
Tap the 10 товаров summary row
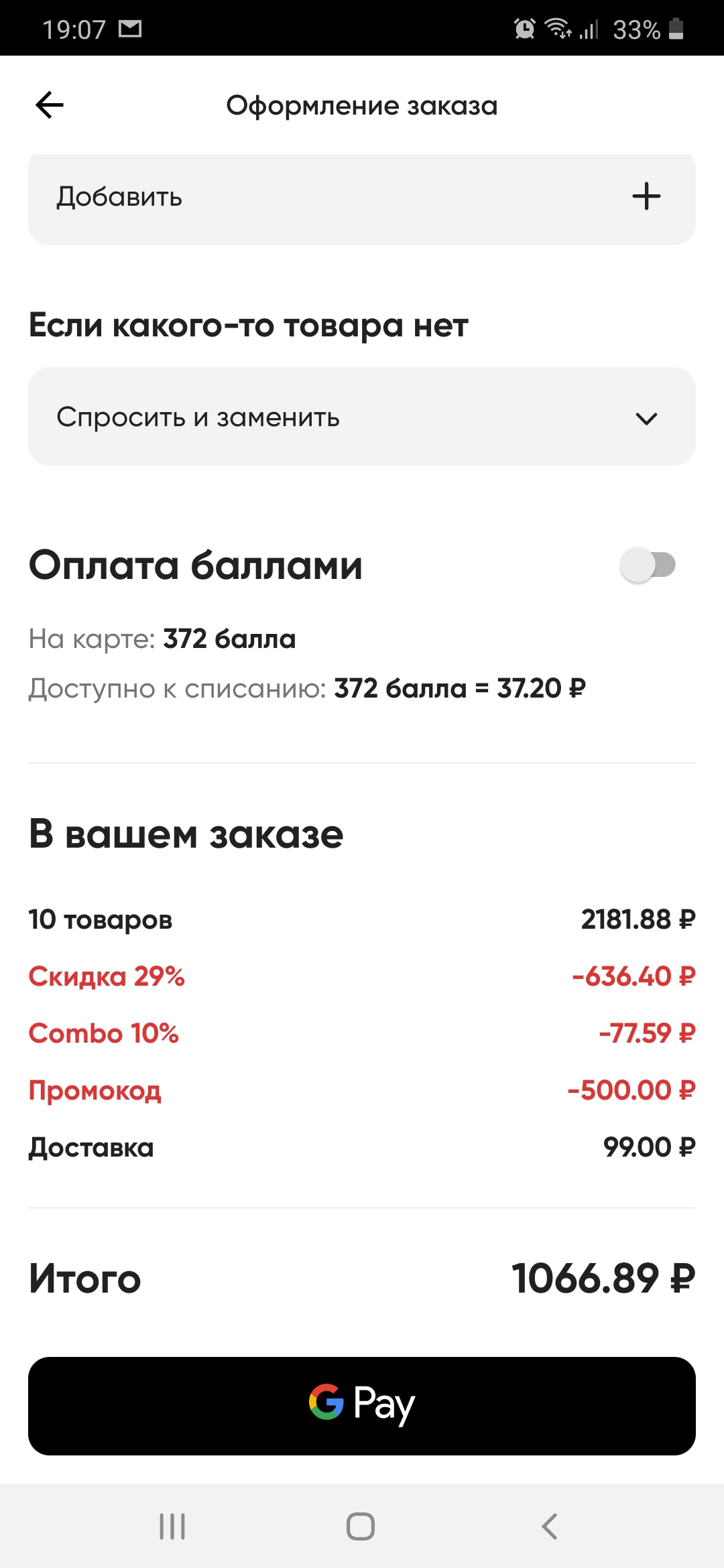(x=362, y=919)
